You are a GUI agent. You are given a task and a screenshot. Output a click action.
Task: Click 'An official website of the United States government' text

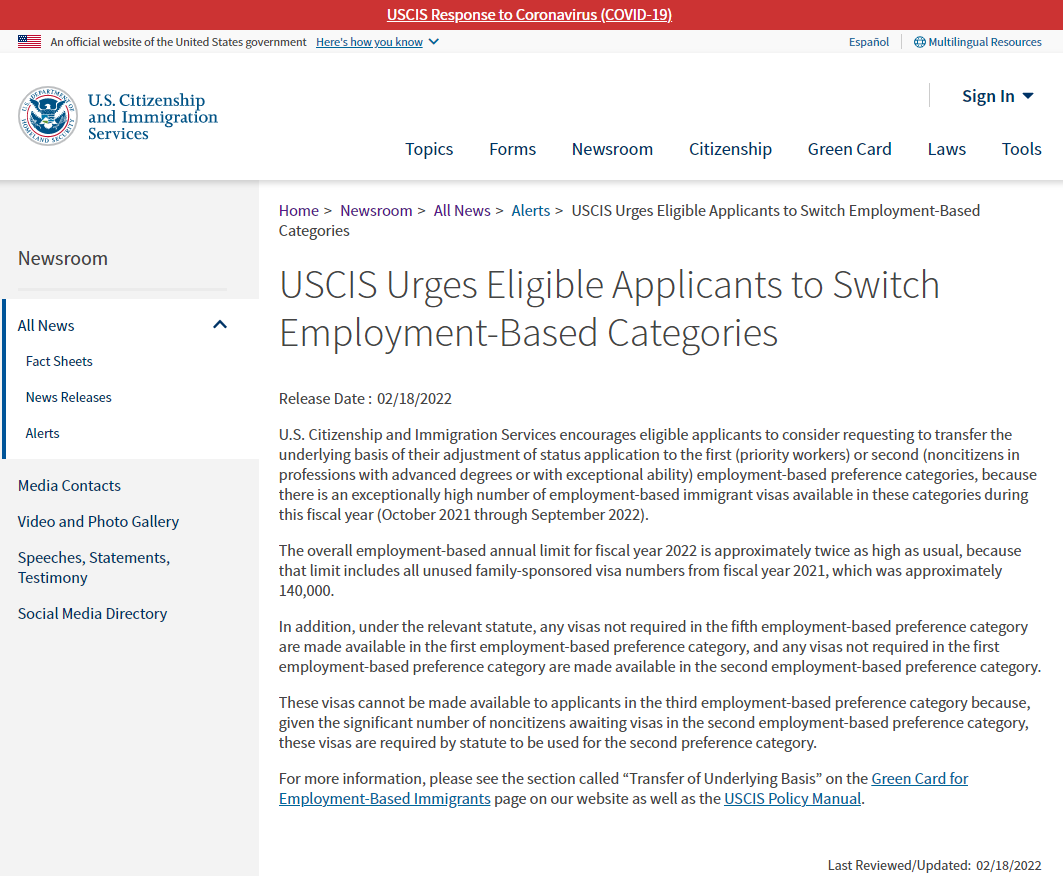pos(178,42)
